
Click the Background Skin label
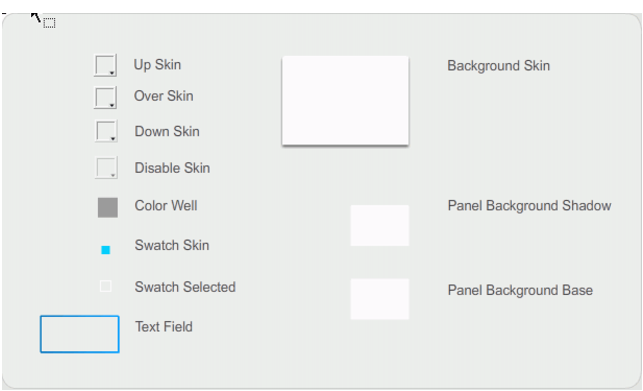tap(499, 66)
